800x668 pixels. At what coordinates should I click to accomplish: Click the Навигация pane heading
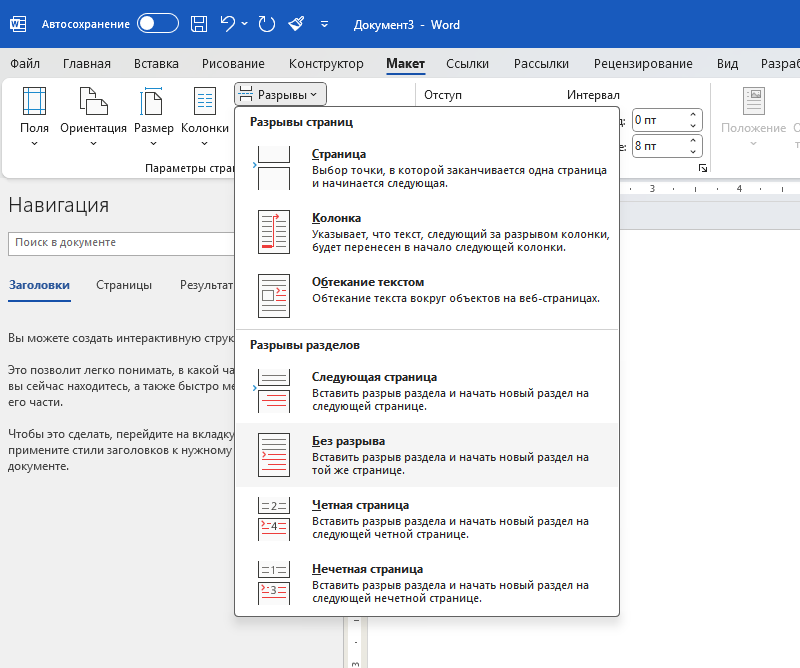pos(59,205)
